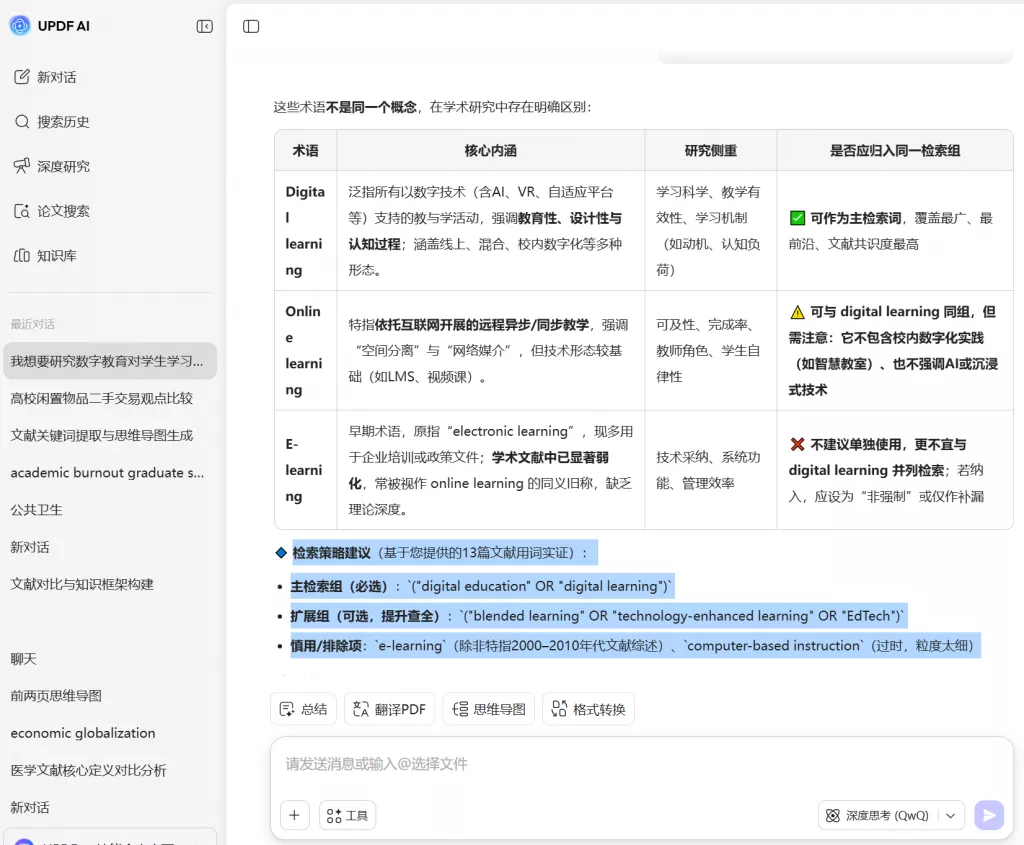Click the 论文搜索 paper search icon
This screenshot has width=1024, height=845.
(x=22, y=211)
